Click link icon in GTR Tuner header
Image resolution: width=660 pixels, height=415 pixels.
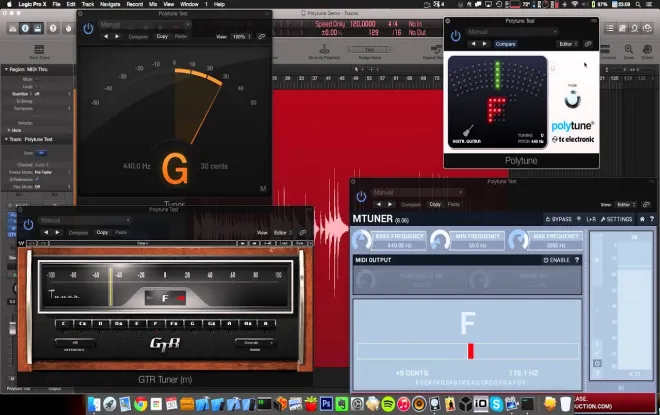pos(303,232)
